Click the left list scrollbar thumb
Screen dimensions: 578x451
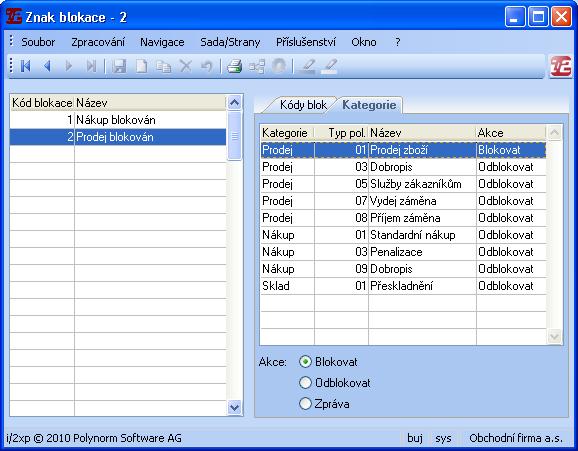point(234,136)
